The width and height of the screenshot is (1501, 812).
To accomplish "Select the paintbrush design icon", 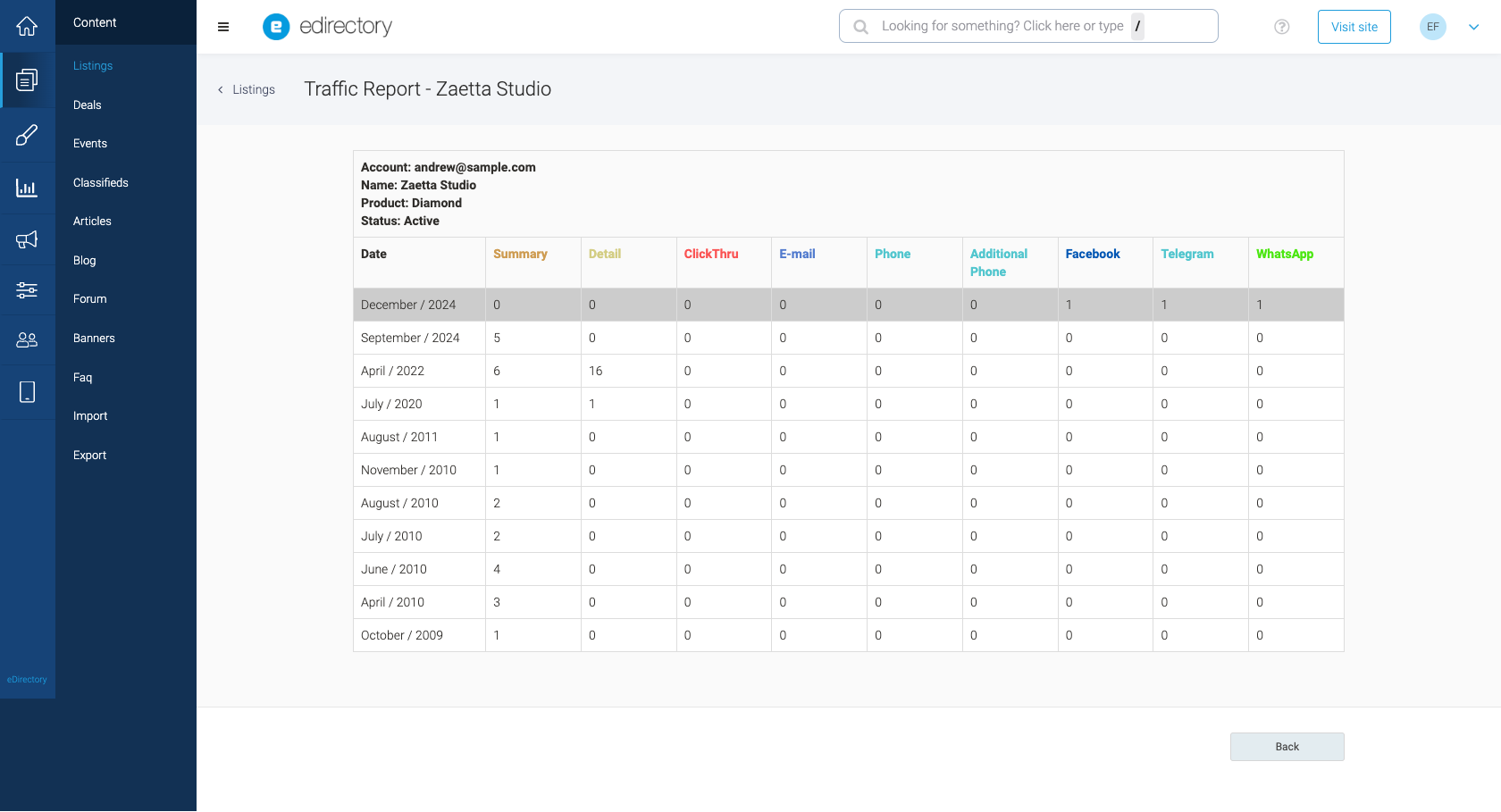I will click(27, 135).
